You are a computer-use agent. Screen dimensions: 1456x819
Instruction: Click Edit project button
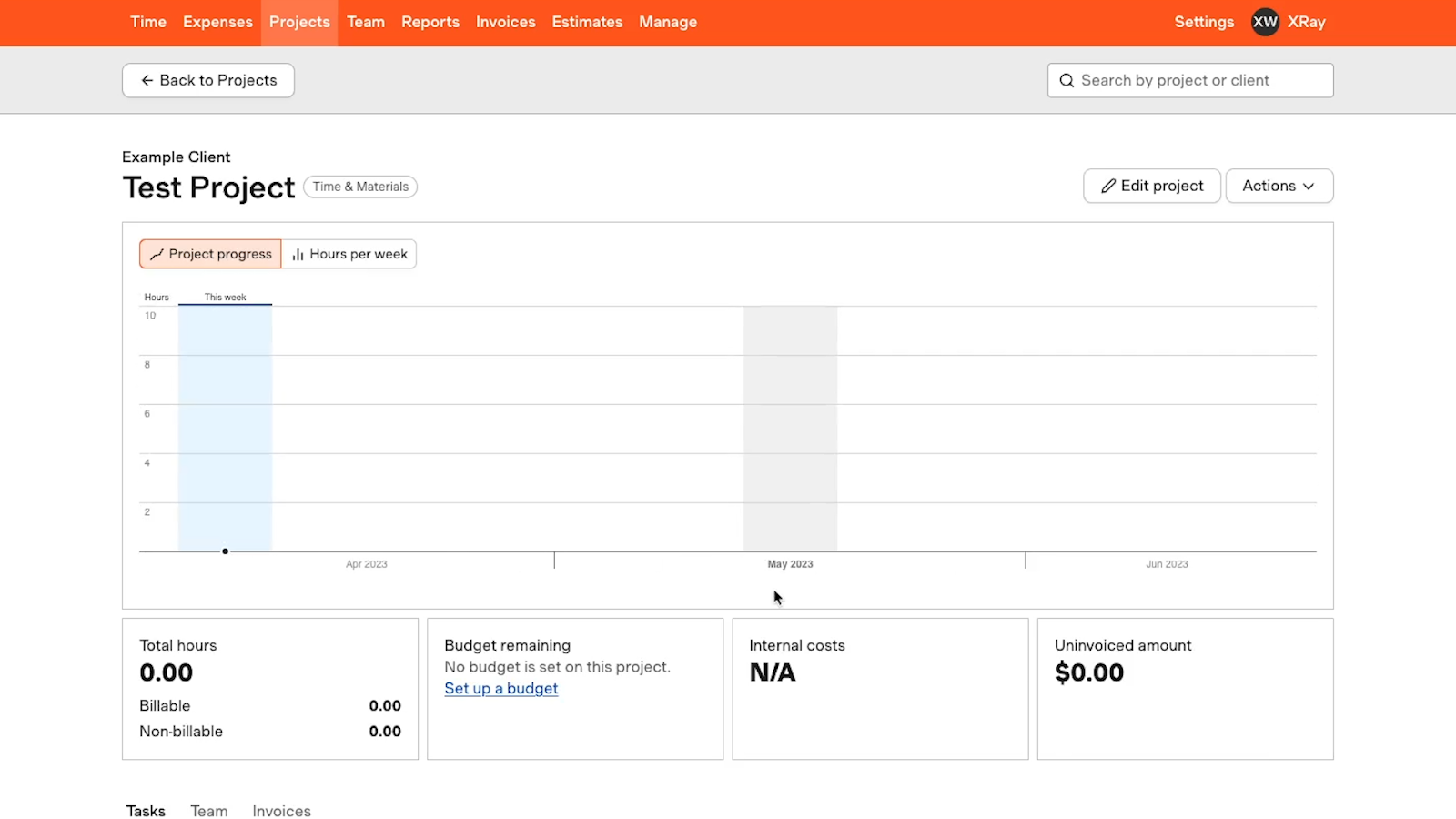(1152, 186)
